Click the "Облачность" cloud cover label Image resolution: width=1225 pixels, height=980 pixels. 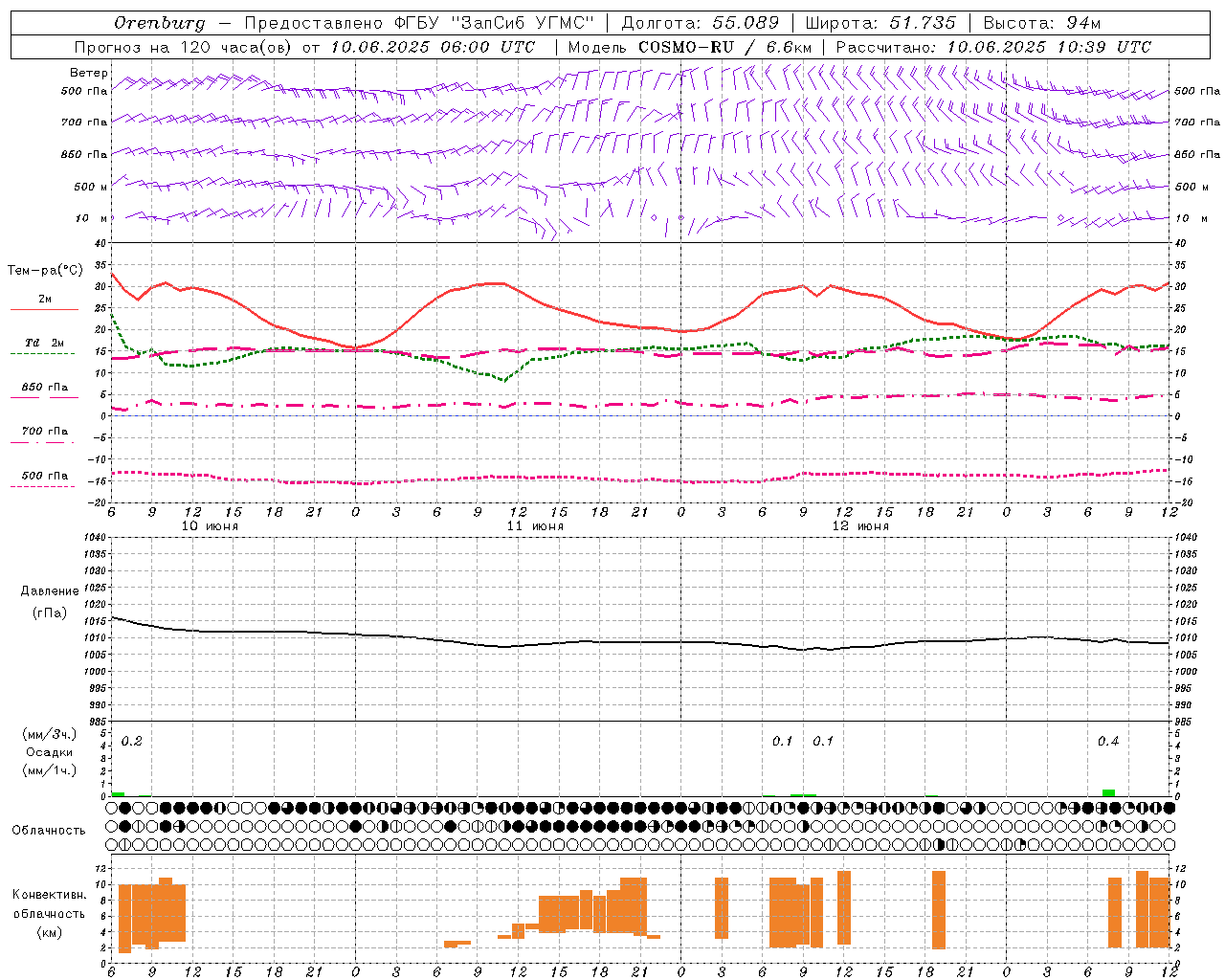[48, 830]
